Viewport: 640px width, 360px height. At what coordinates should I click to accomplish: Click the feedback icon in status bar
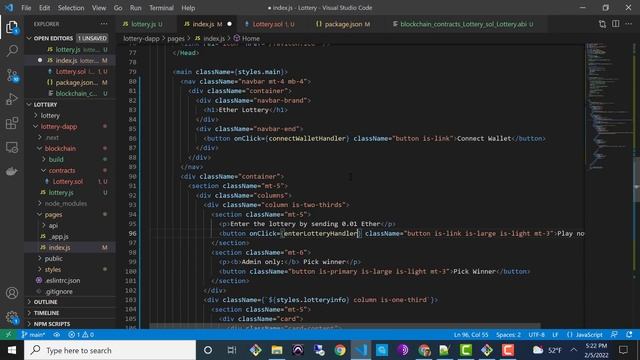pyautogui.click(x=614, y=335)
